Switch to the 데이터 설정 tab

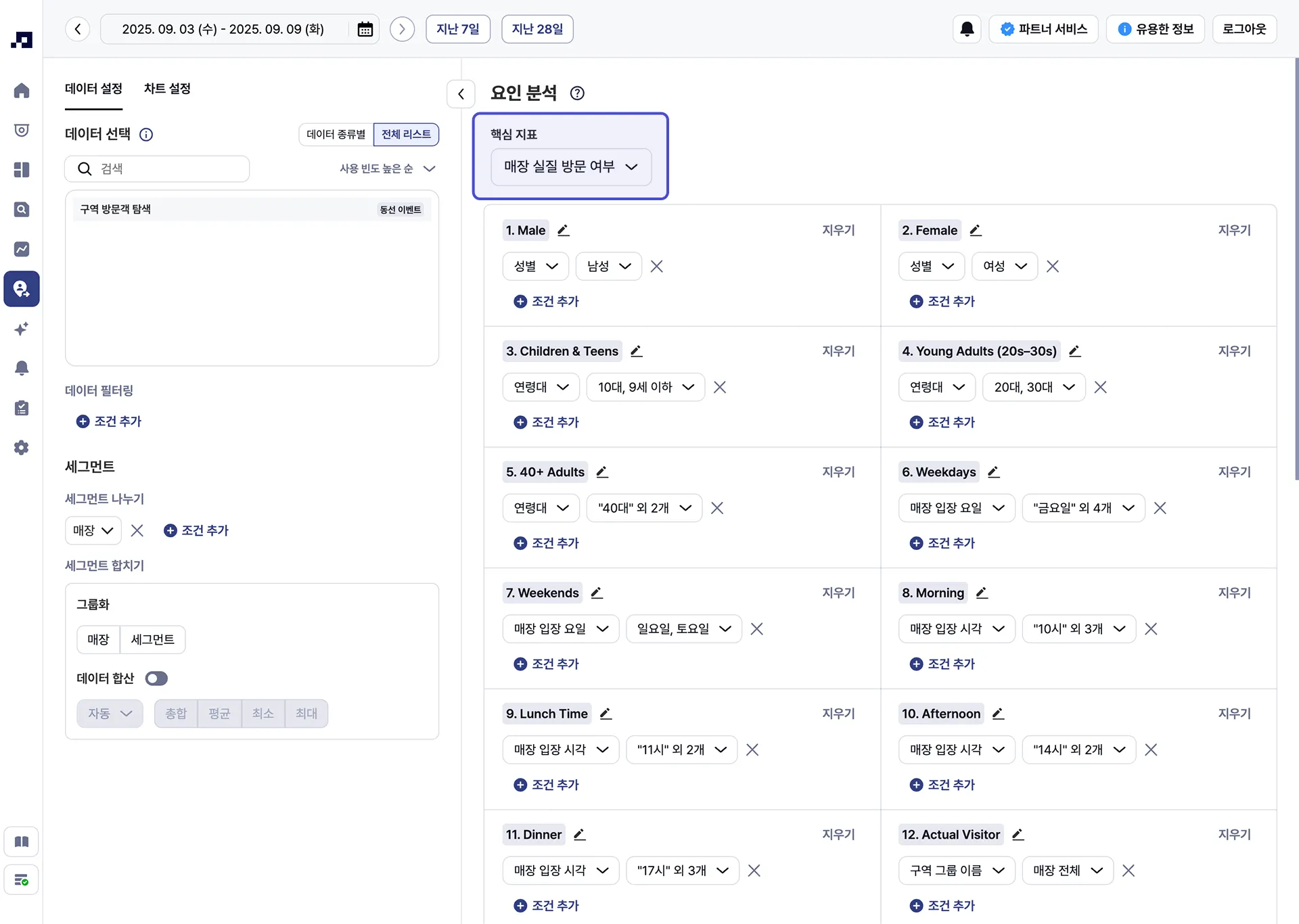[93, 89]
